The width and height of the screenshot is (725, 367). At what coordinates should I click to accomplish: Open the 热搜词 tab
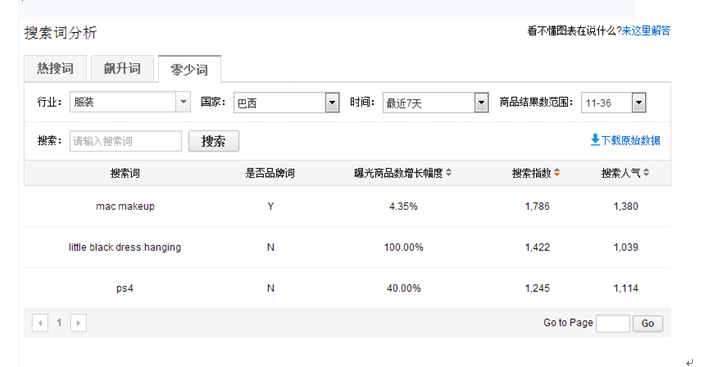55,69
